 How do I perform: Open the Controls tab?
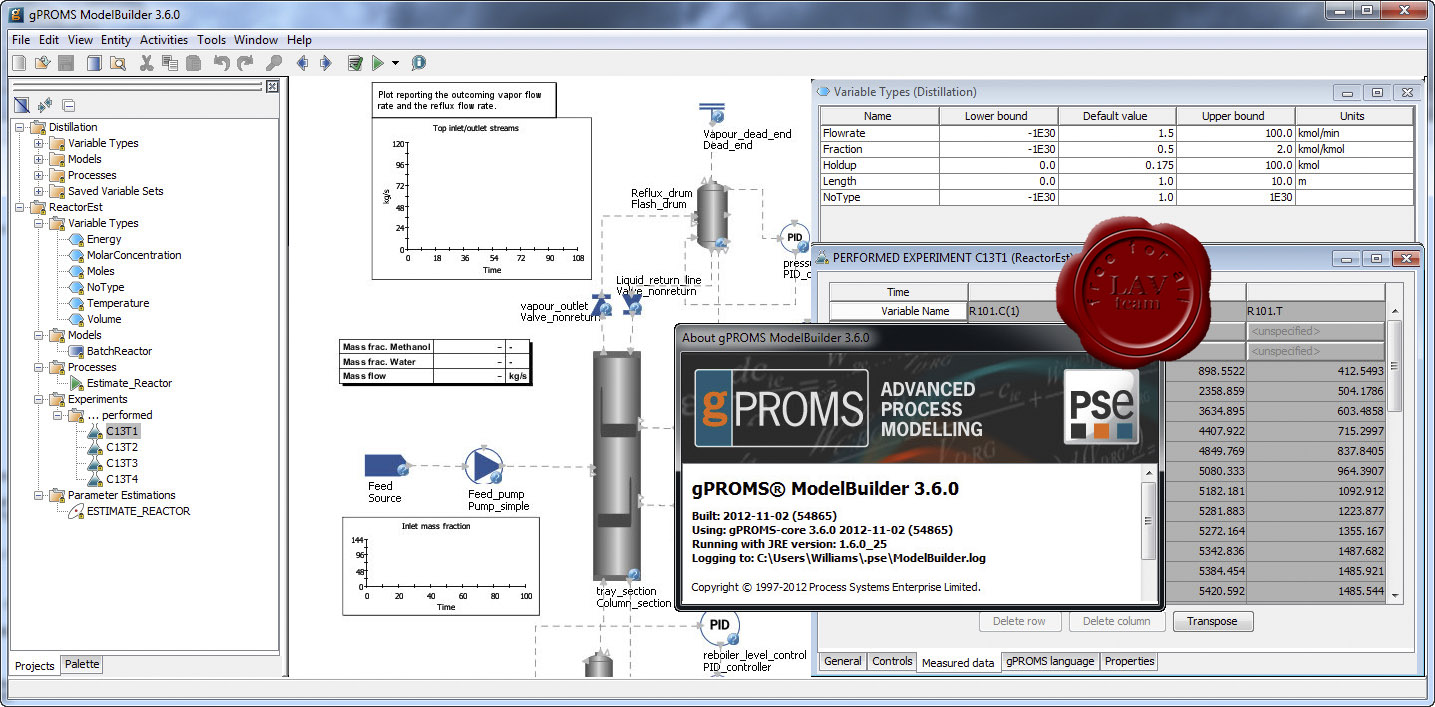point(892,661)
